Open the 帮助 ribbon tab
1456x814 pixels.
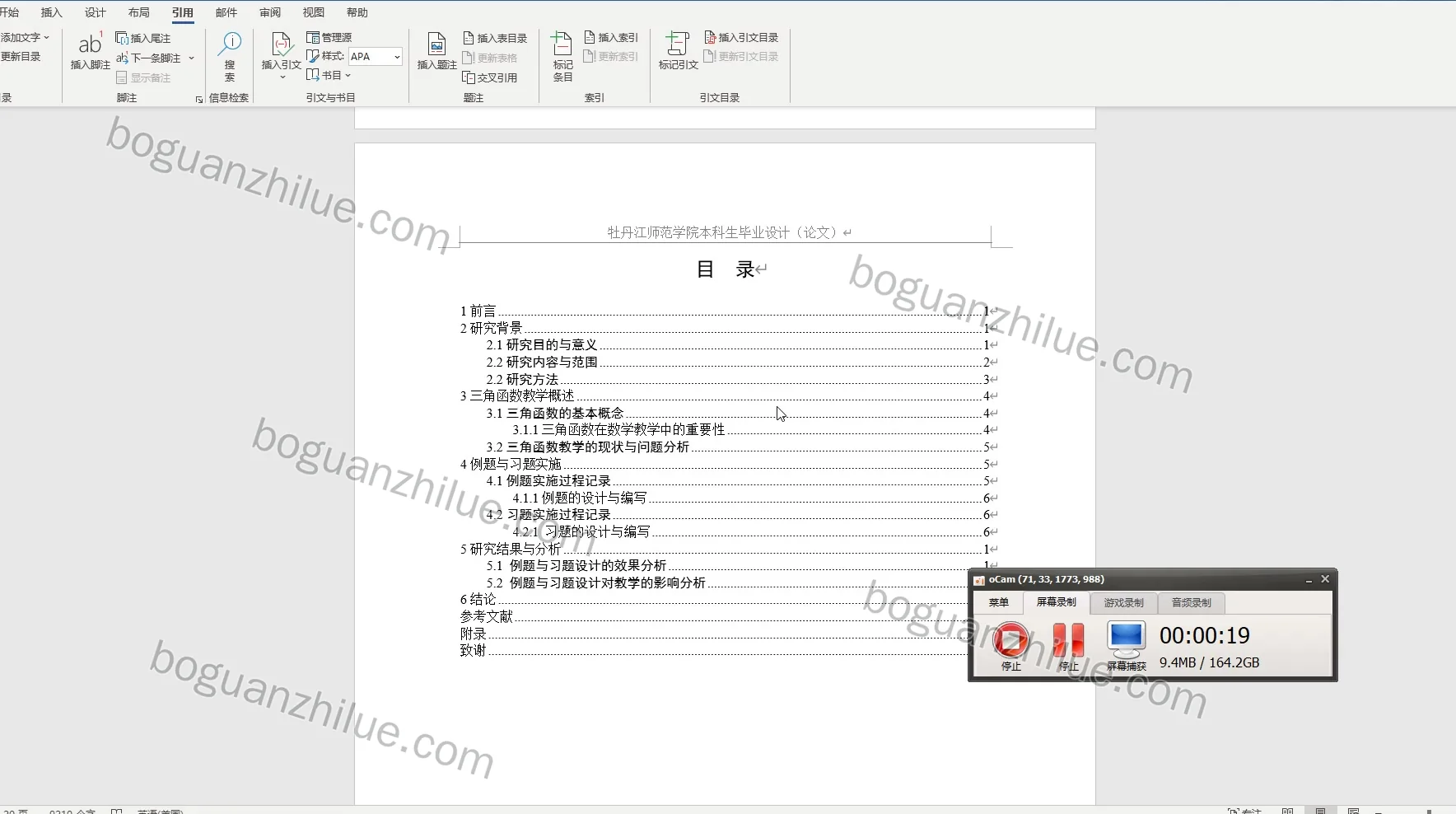tap(357, 12)
